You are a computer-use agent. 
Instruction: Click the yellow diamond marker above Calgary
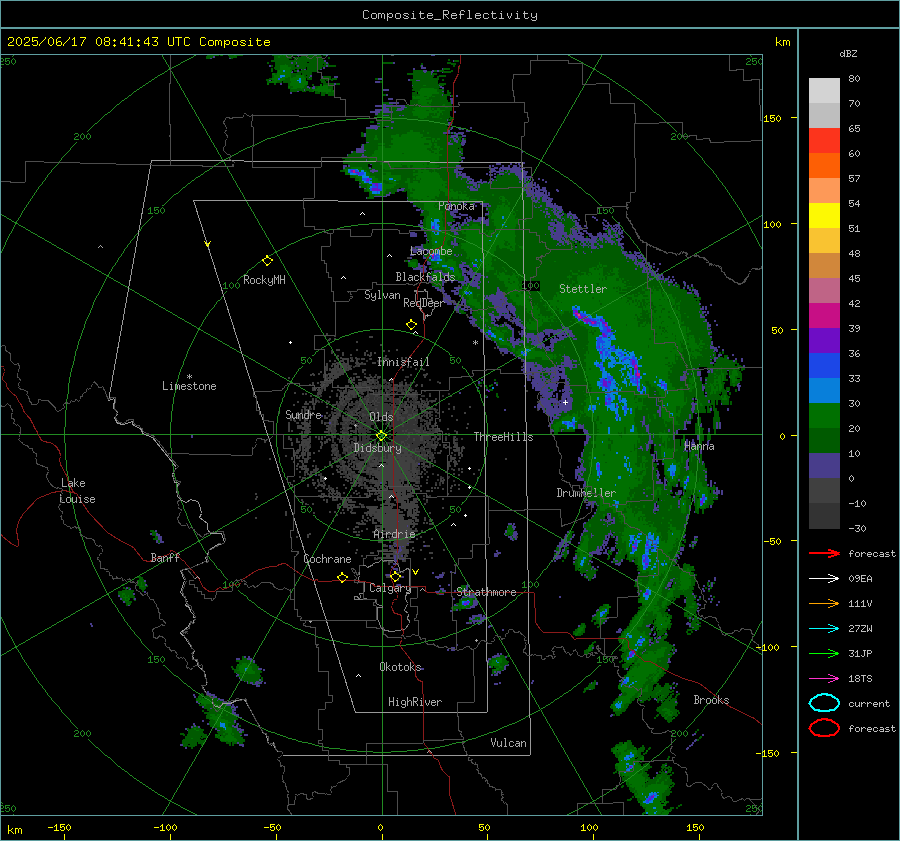point(395,576)
